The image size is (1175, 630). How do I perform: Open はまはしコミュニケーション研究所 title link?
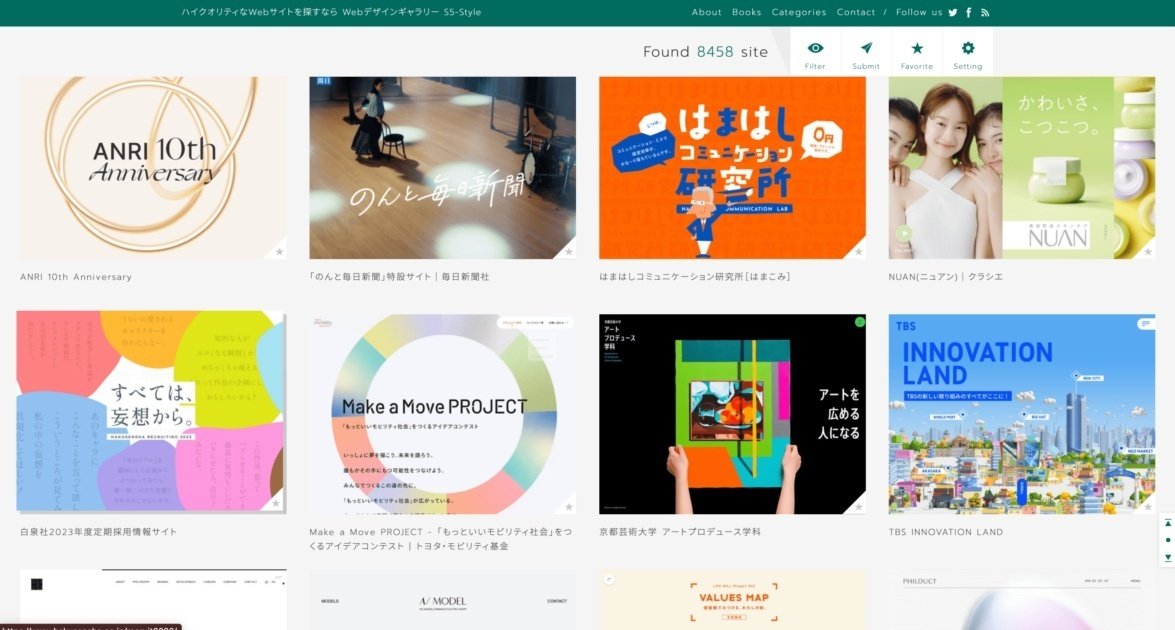tap(695, 276)
